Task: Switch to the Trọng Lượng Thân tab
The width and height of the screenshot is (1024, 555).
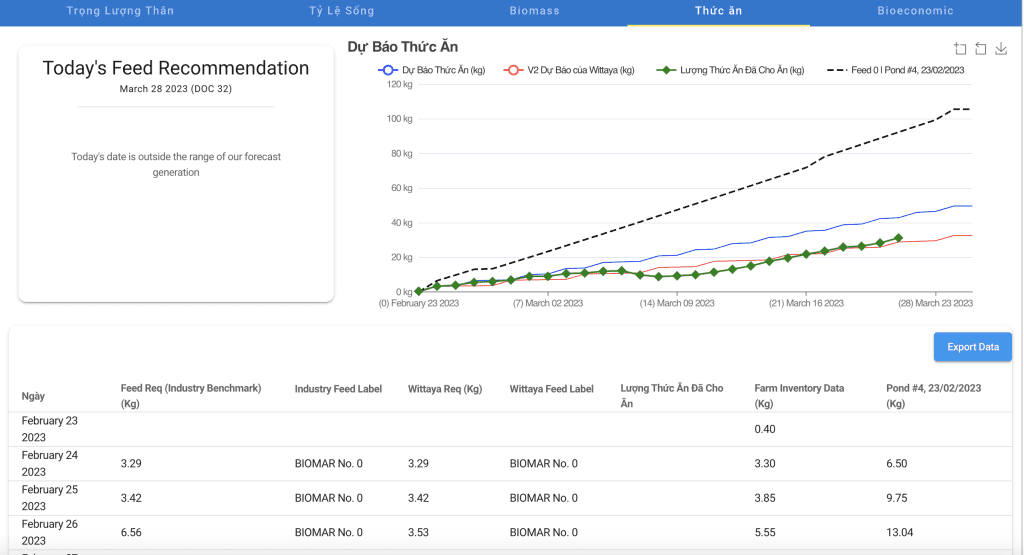Action: [x=120, y=11]
